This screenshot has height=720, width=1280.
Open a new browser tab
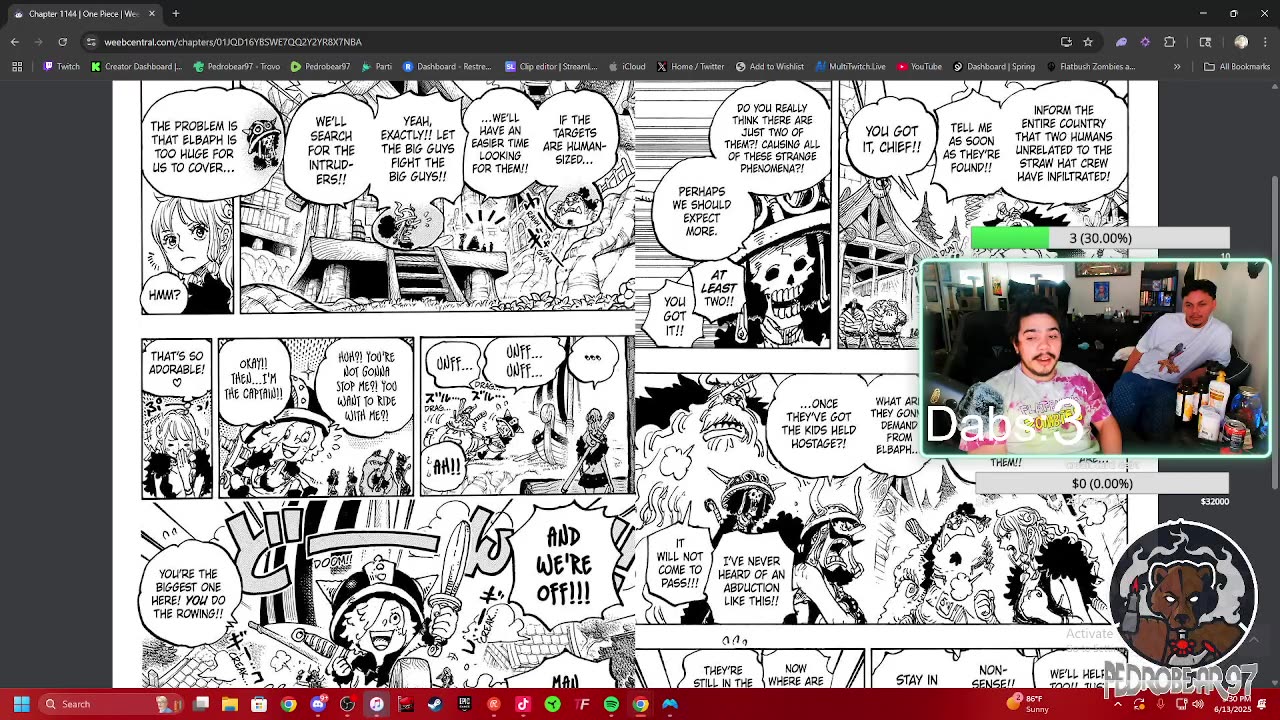pos(175,14)
